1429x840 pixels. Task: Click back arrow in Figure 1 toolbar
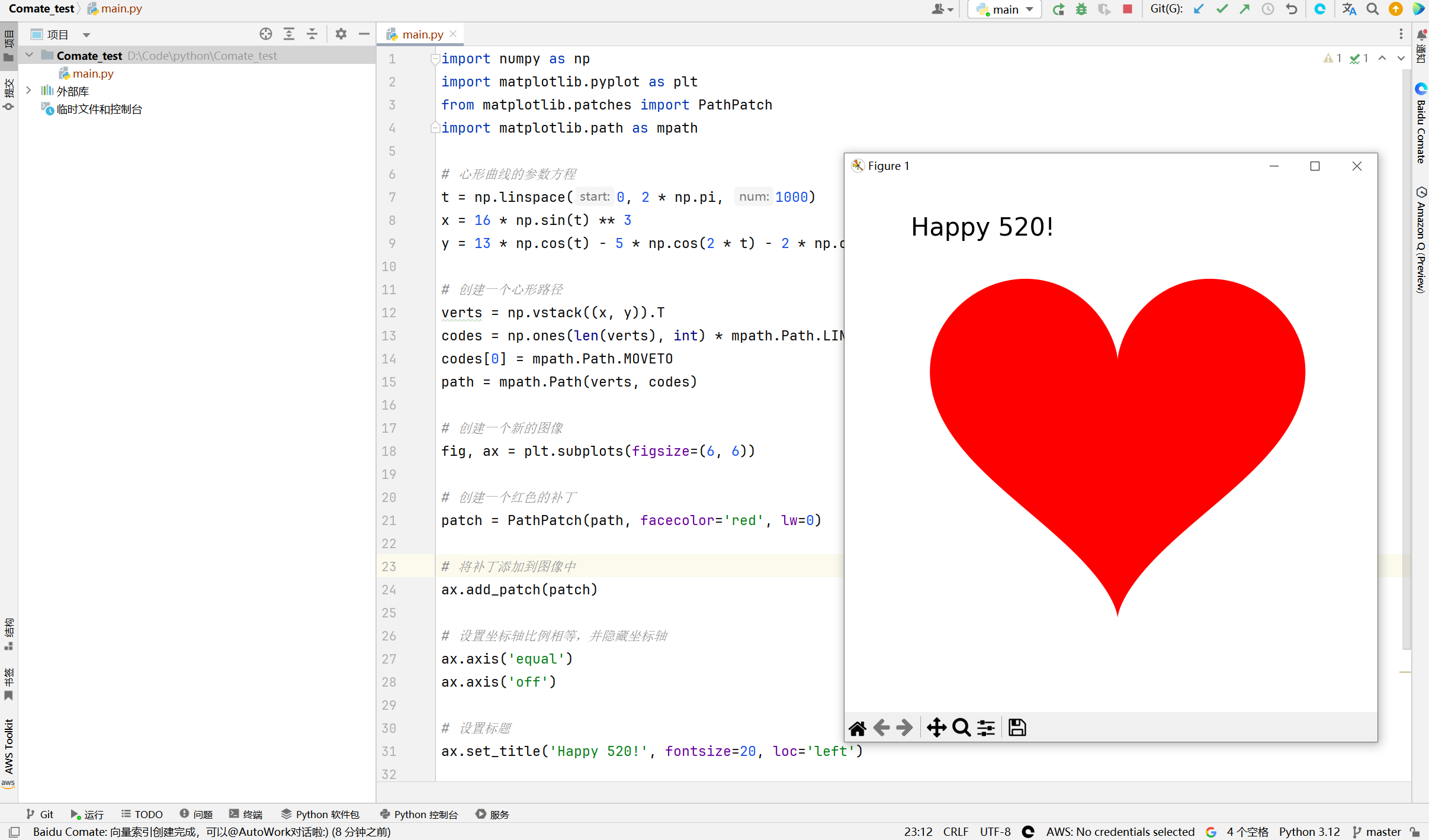881,728
